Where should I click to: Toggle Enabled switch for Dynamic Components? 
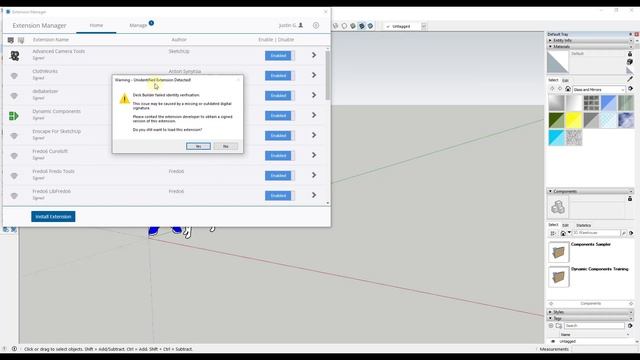point(280,116)
